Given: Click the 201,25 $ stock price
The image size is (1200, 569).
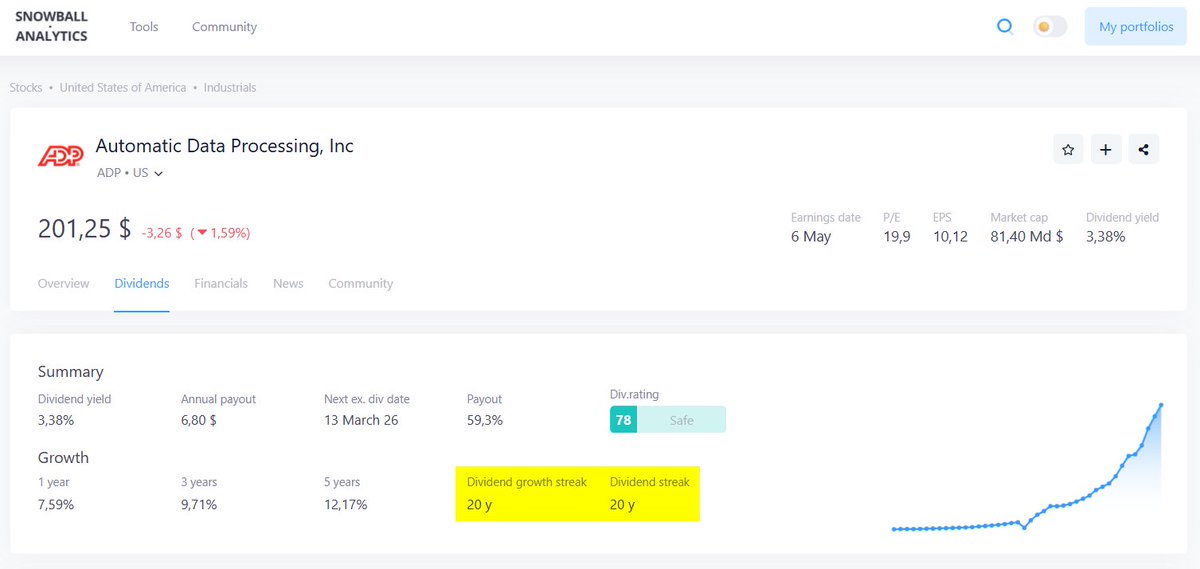Looking at the screenshot, I should [84, 229].
